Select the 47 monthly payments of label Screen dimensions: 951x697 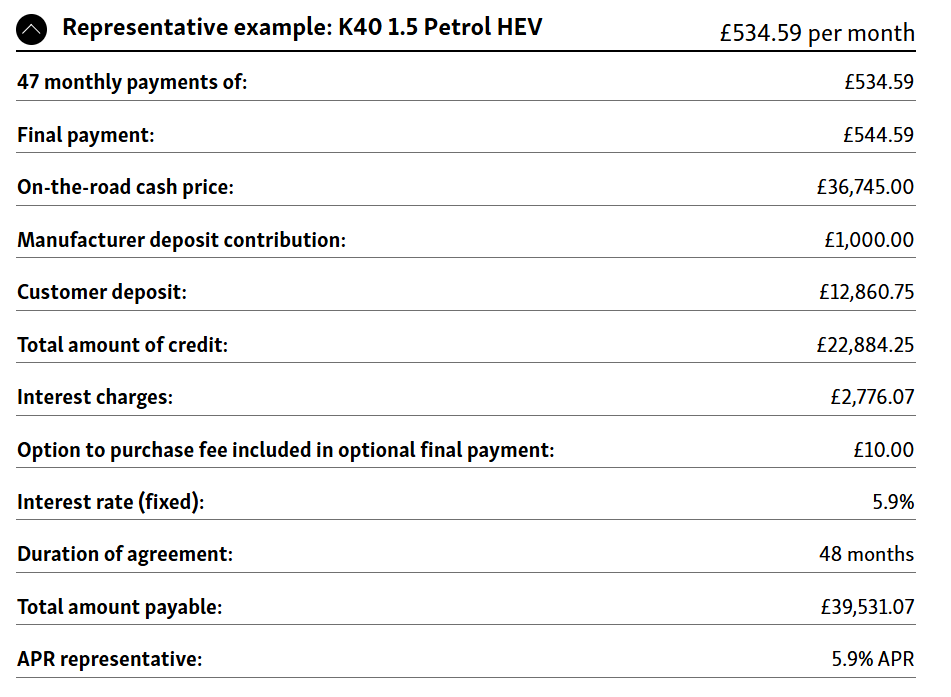(x=132, y=82)
